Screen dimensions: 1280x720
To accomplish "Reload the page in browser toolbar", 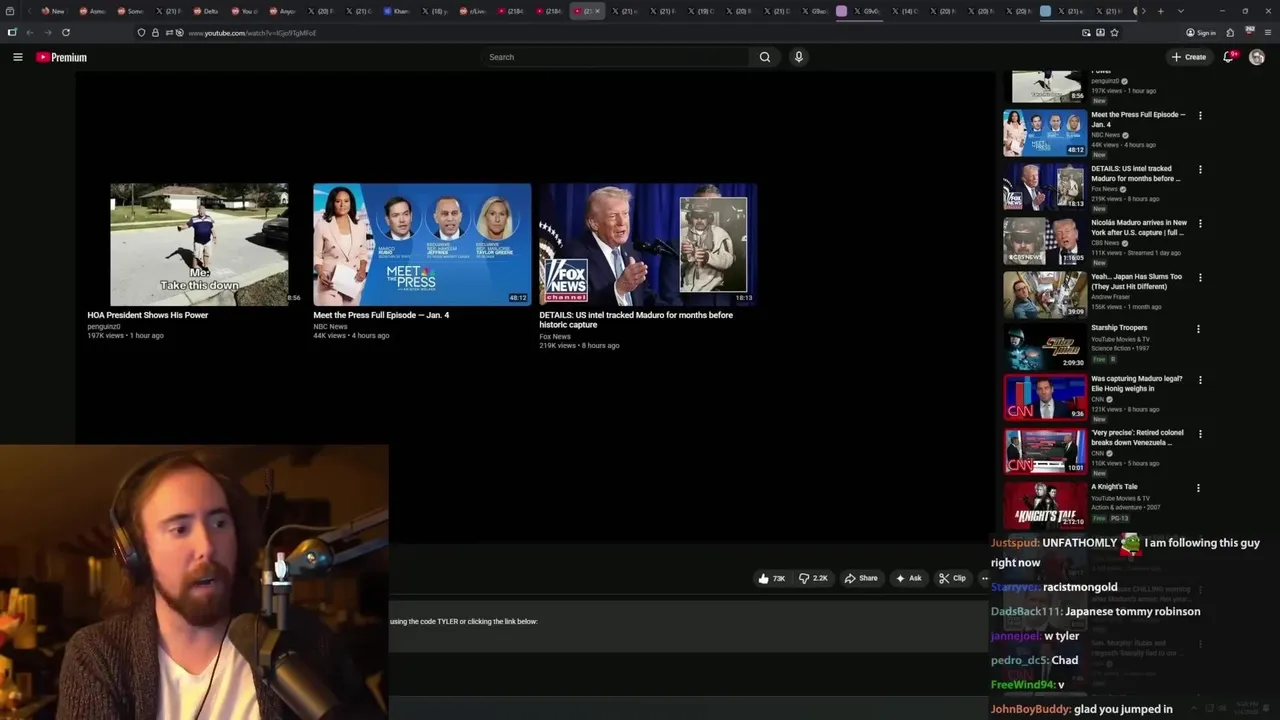I will [66, 32].
